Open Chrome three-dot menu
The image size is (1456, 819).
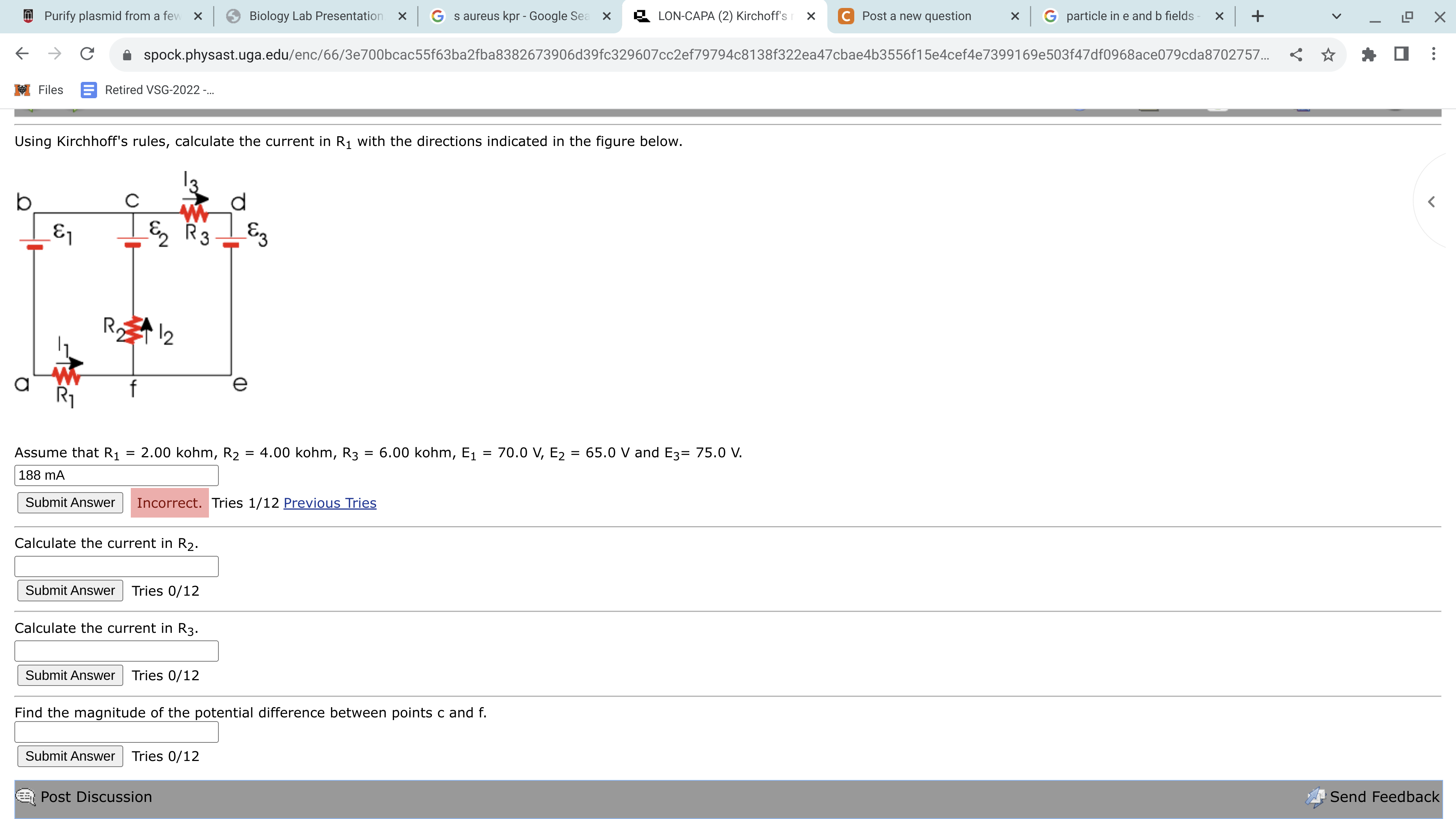(1433, 54)
